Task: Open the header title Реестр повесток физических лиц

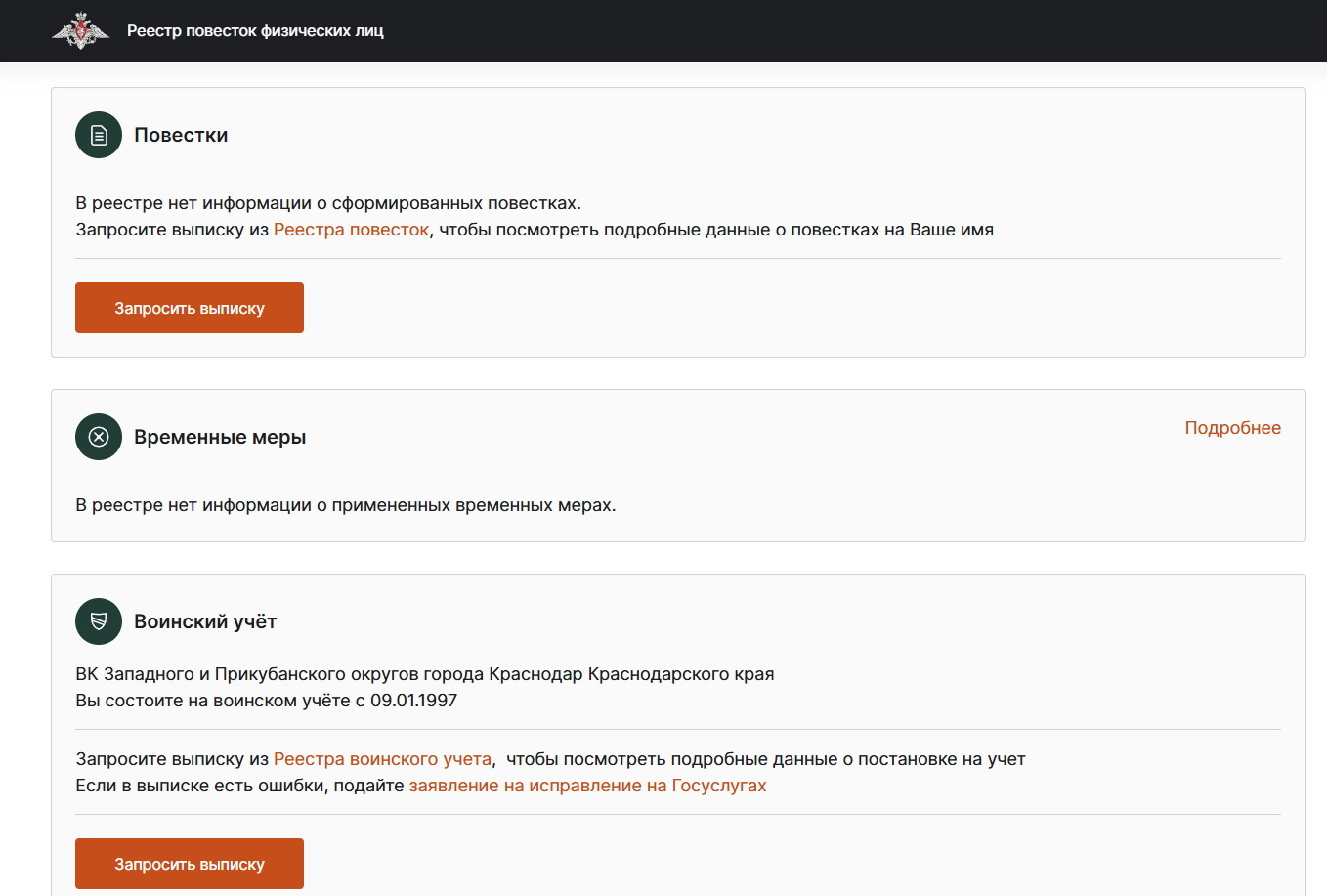Action: pos(255,31)
